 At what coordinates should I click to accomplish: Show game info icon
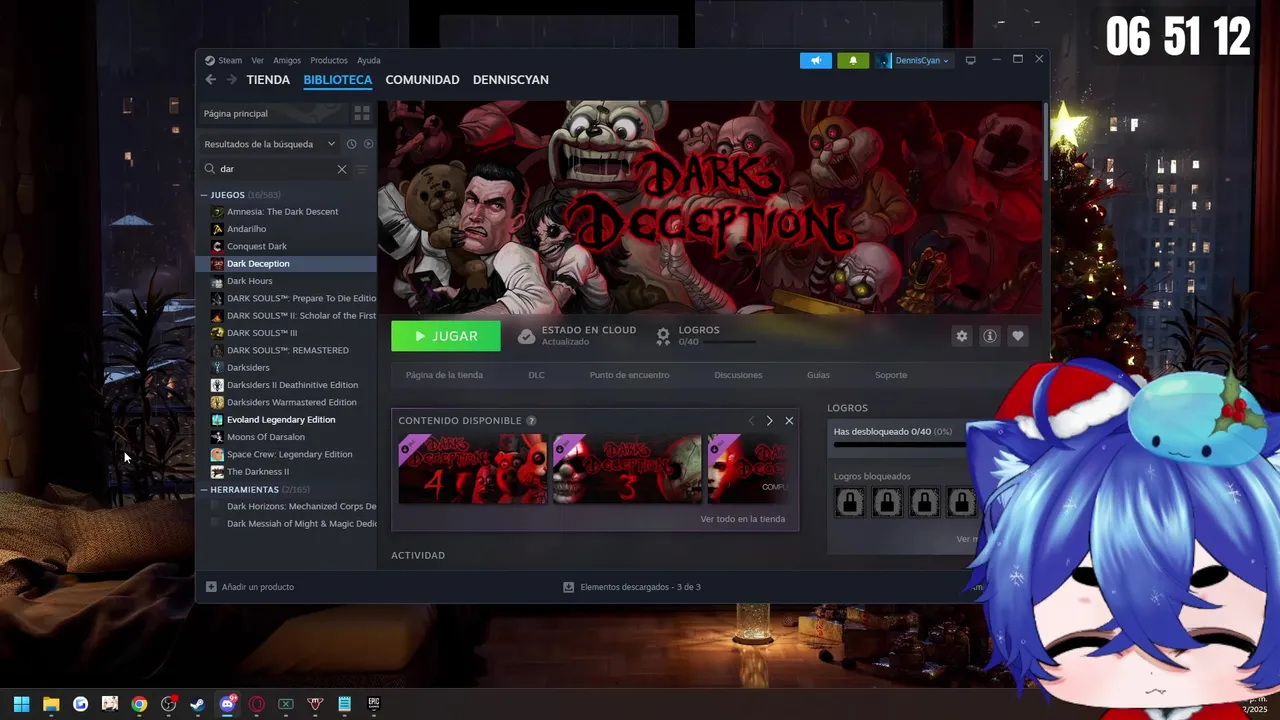[990, 336]
